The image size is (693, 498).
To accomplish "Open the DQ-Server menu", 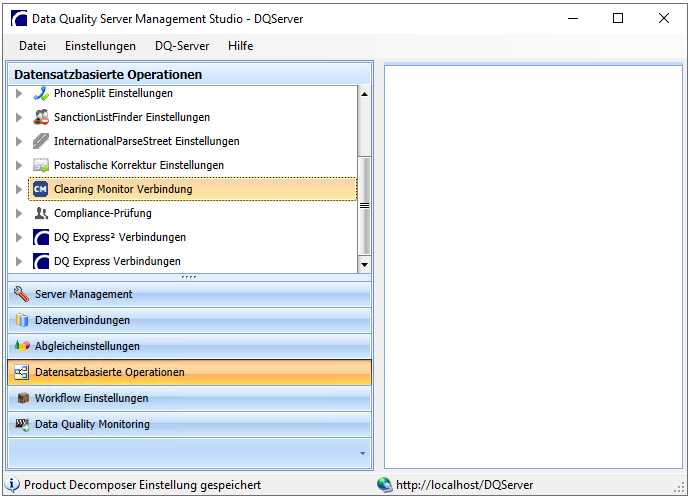I will click(182, 46).
